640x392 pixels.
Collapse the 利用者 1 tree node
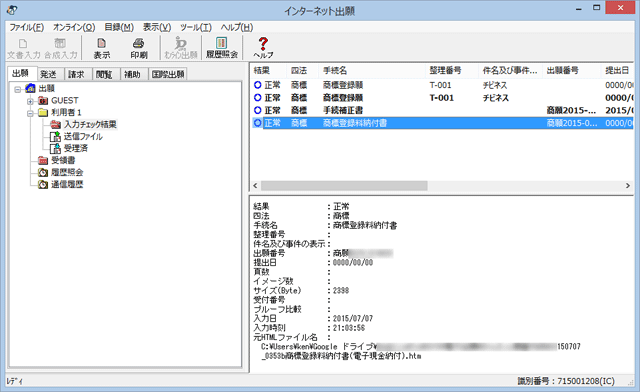[30, 113]
